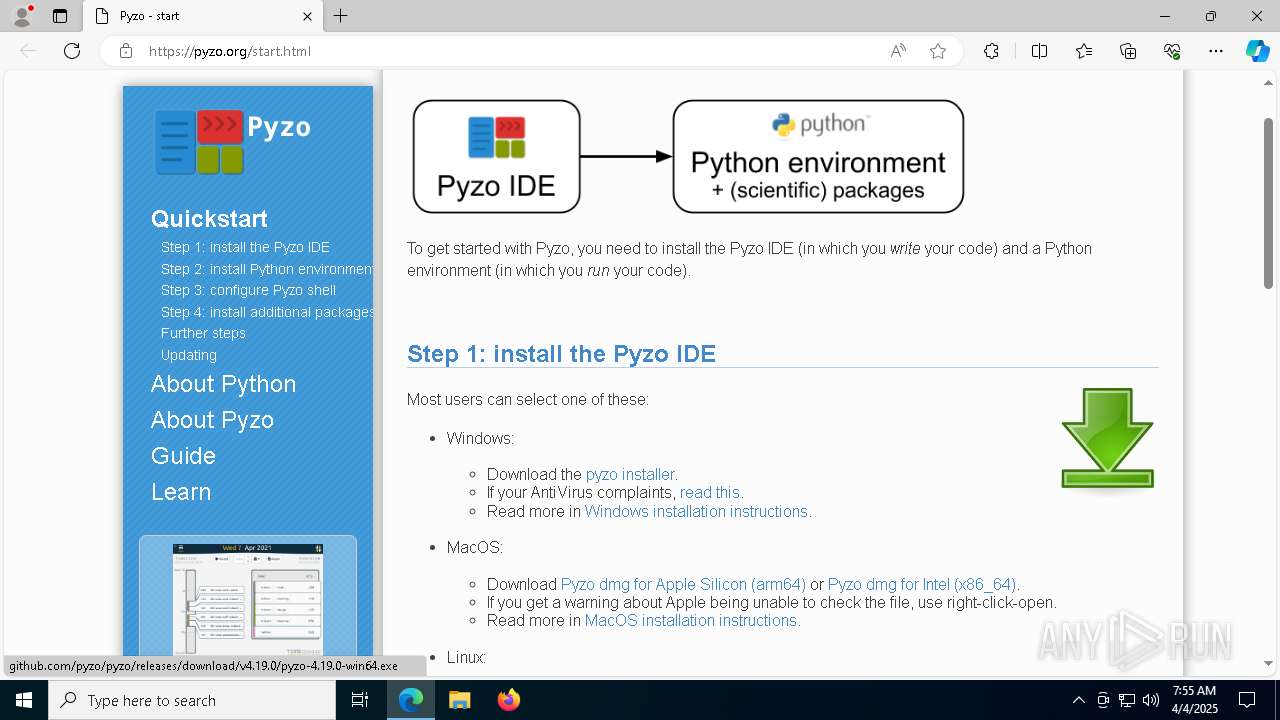Click the 'Type here to search' taskbar box

click(192, 700)
